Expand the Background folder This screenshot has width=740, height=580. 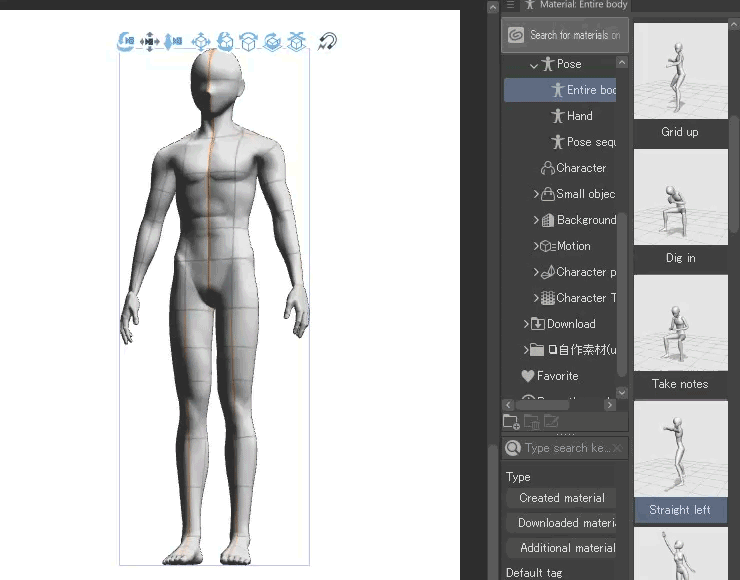(536, 220)
